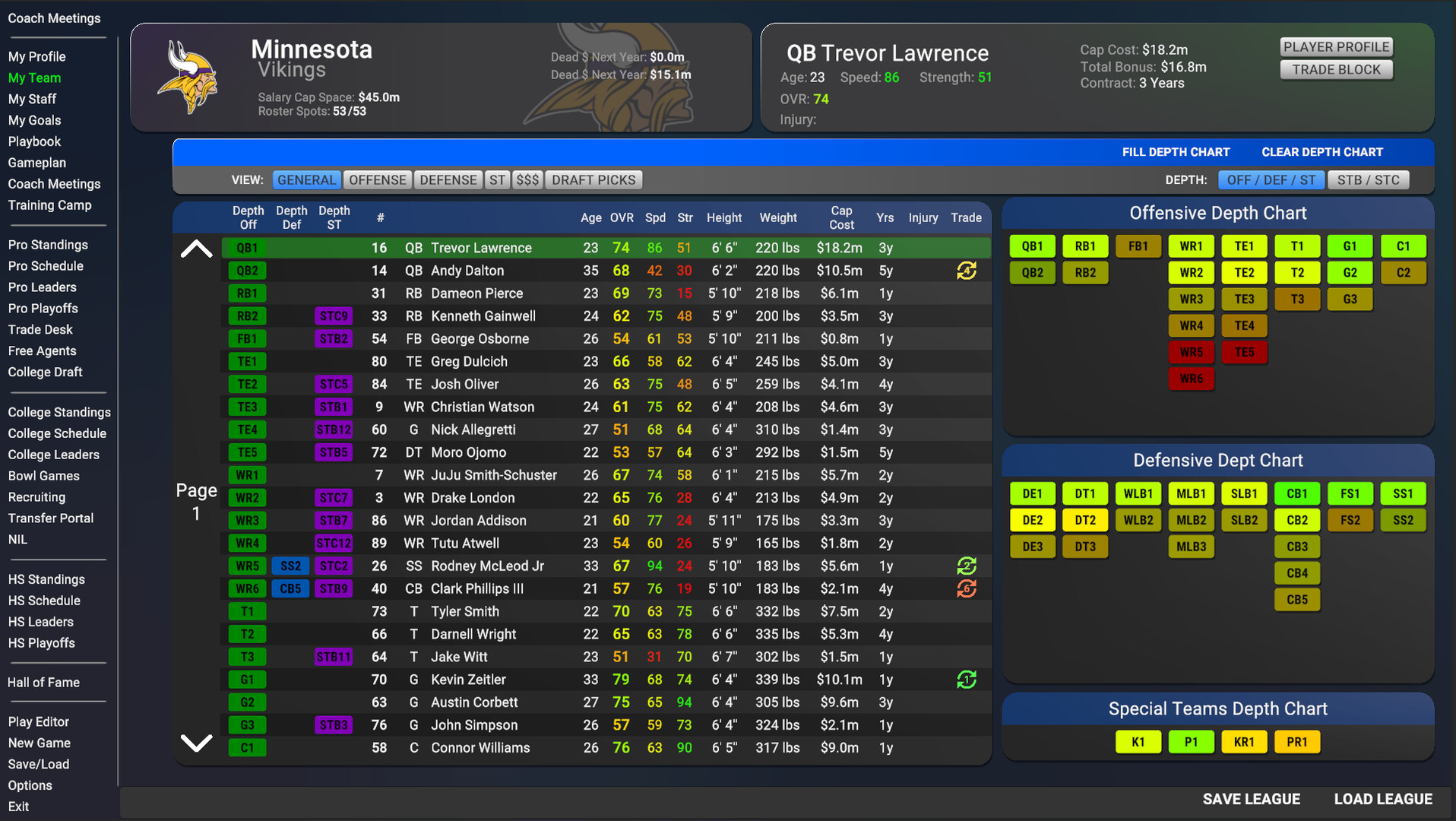1456x821 pixels.
Task: Open PLAYER PROFILE for Trevor Lawrence
Action: point(1336,46)
